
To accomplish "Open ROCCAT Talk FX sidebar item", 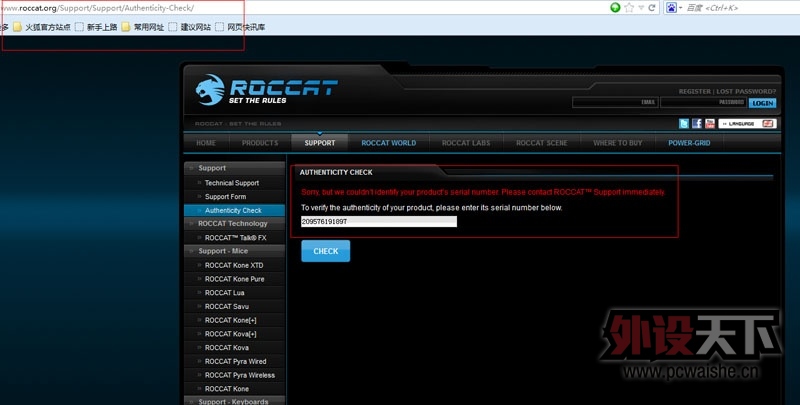I will (x=234, y=238).
